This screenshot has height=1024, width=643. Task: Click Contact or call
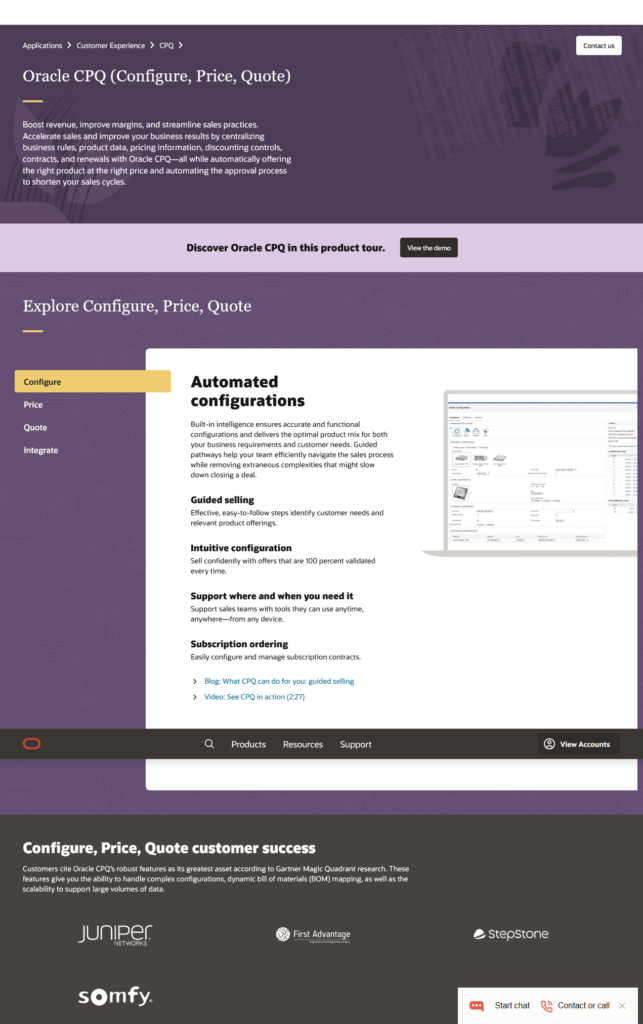(584, 1006)
